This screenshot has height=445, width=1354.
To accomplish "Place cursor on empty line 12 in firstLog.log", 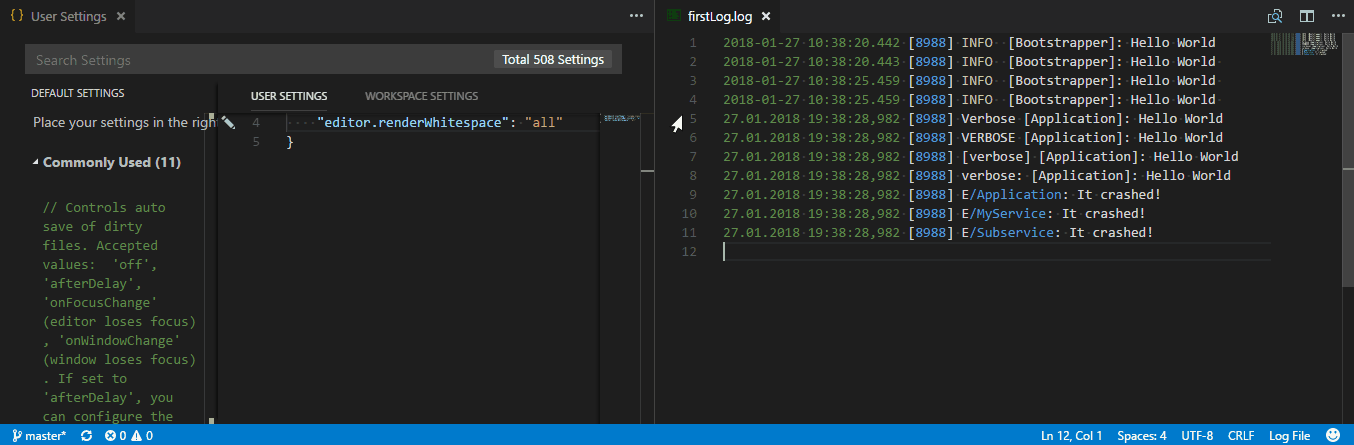I will click(x=996, y=252).
